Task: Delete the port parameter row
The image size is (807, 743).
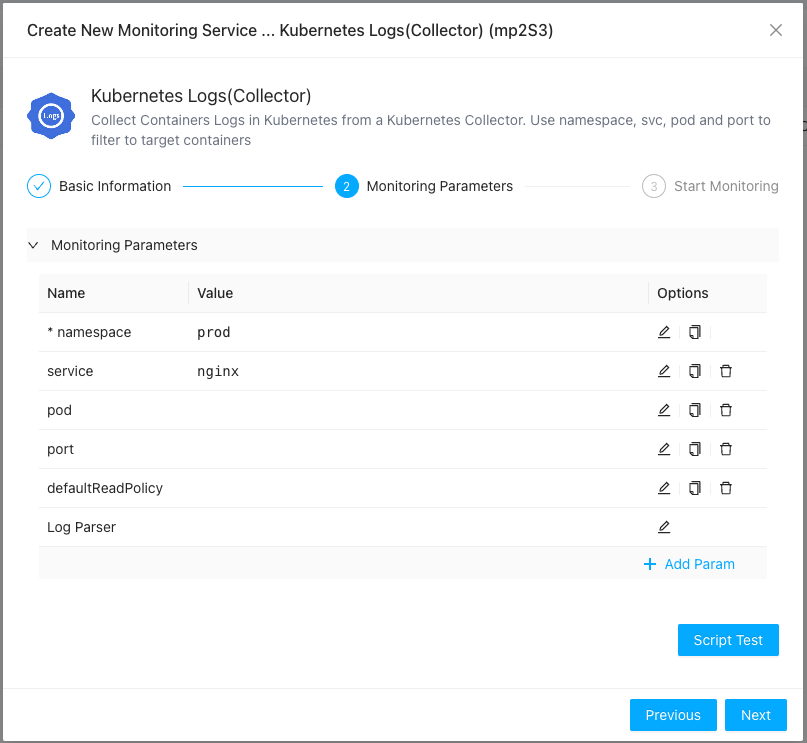Action: 726,449
